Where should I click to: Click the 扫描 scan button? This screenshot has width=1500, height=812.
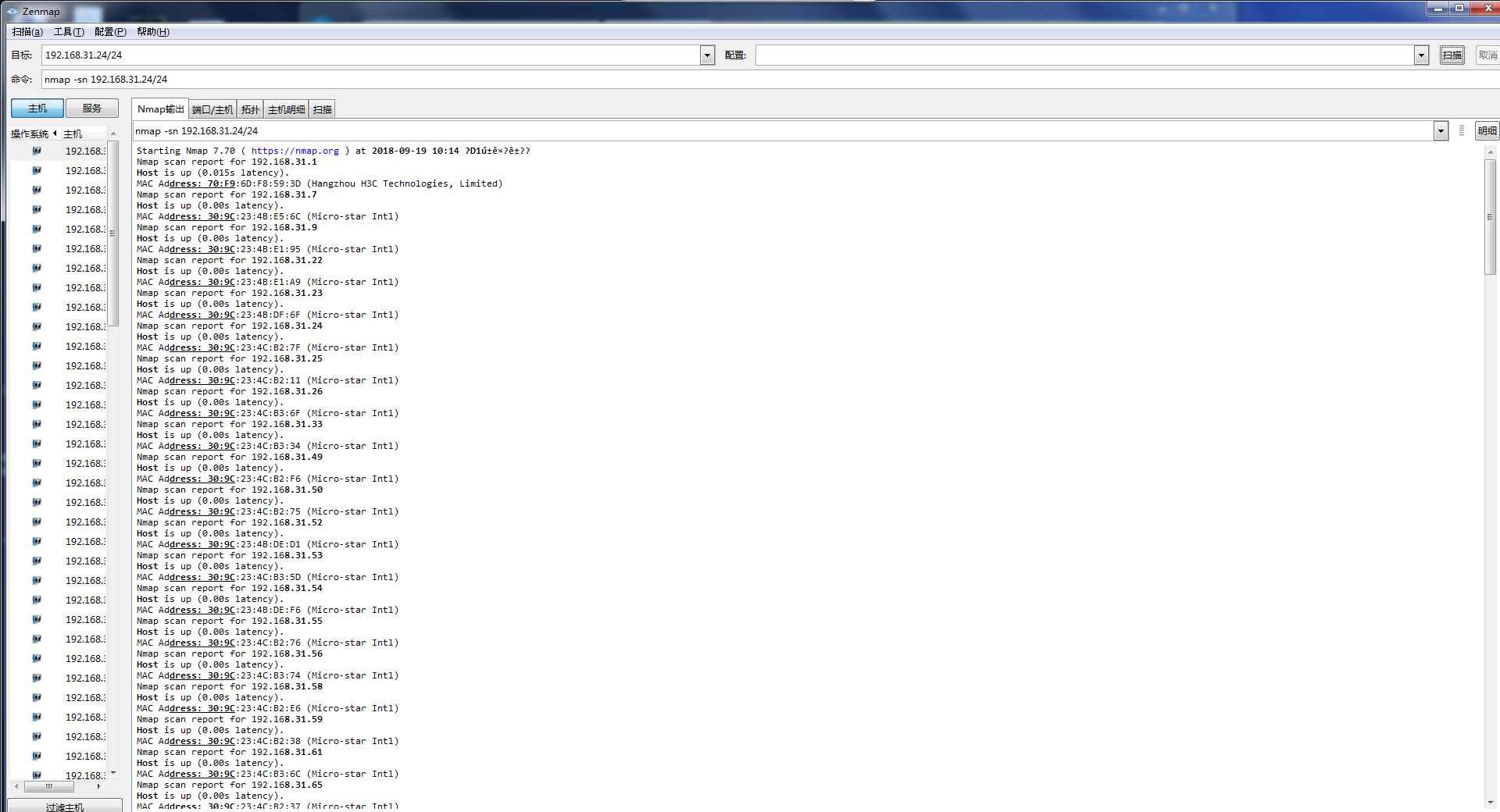(1452, 55)
